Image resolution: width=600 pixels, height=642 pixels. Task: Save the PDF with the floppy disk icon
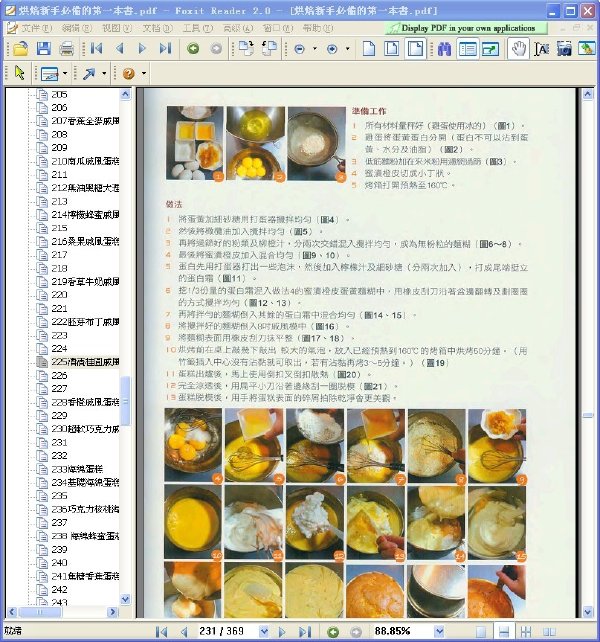click(x=43, y=49)
